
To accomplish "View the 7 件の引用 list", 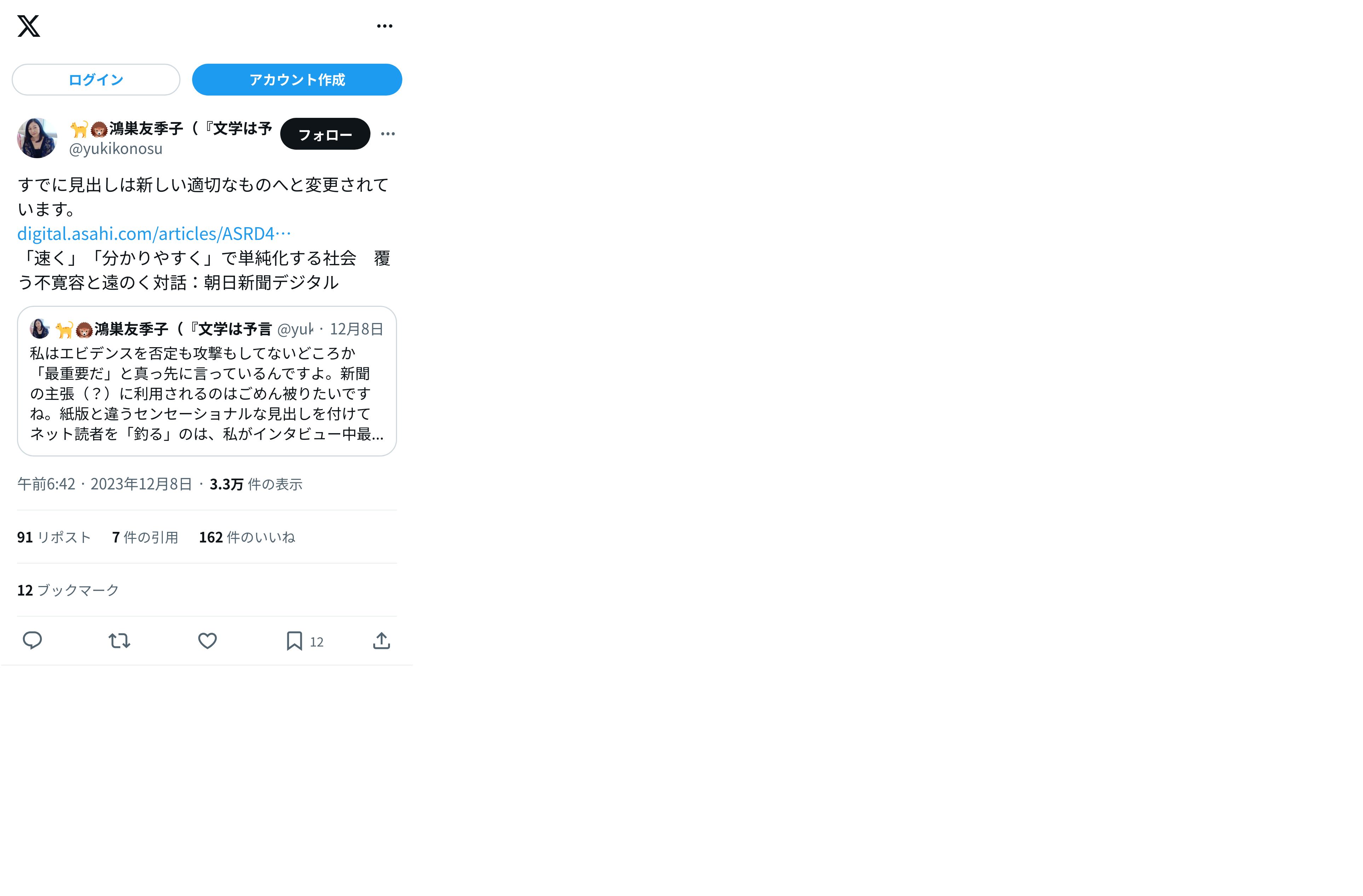I will [x=145, y=538].
